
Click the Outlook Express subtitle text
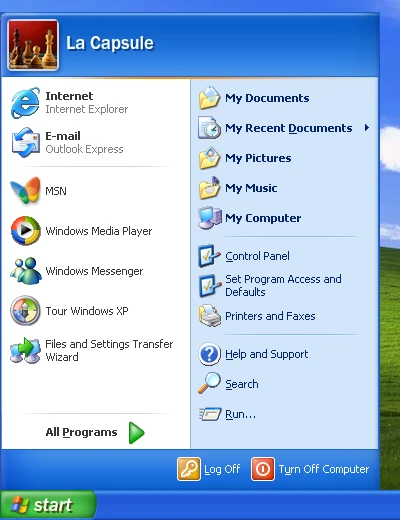(x=84, y=149)
